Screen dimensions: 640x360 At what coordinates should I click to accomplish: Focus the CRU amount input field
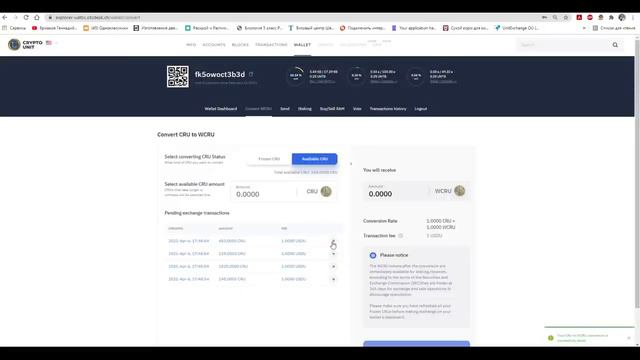(264, 191)
